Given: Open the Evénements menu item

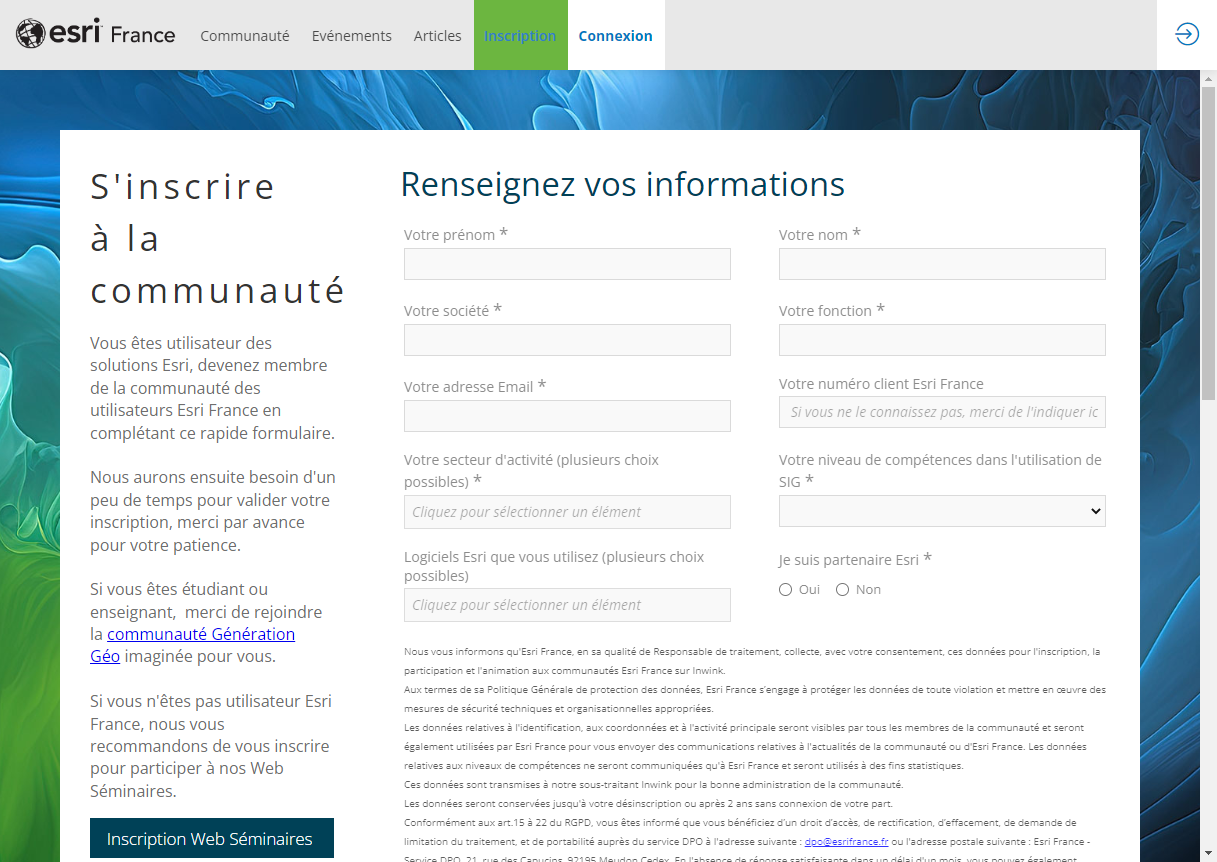Looking at the screenshot, I should [352, 35].
